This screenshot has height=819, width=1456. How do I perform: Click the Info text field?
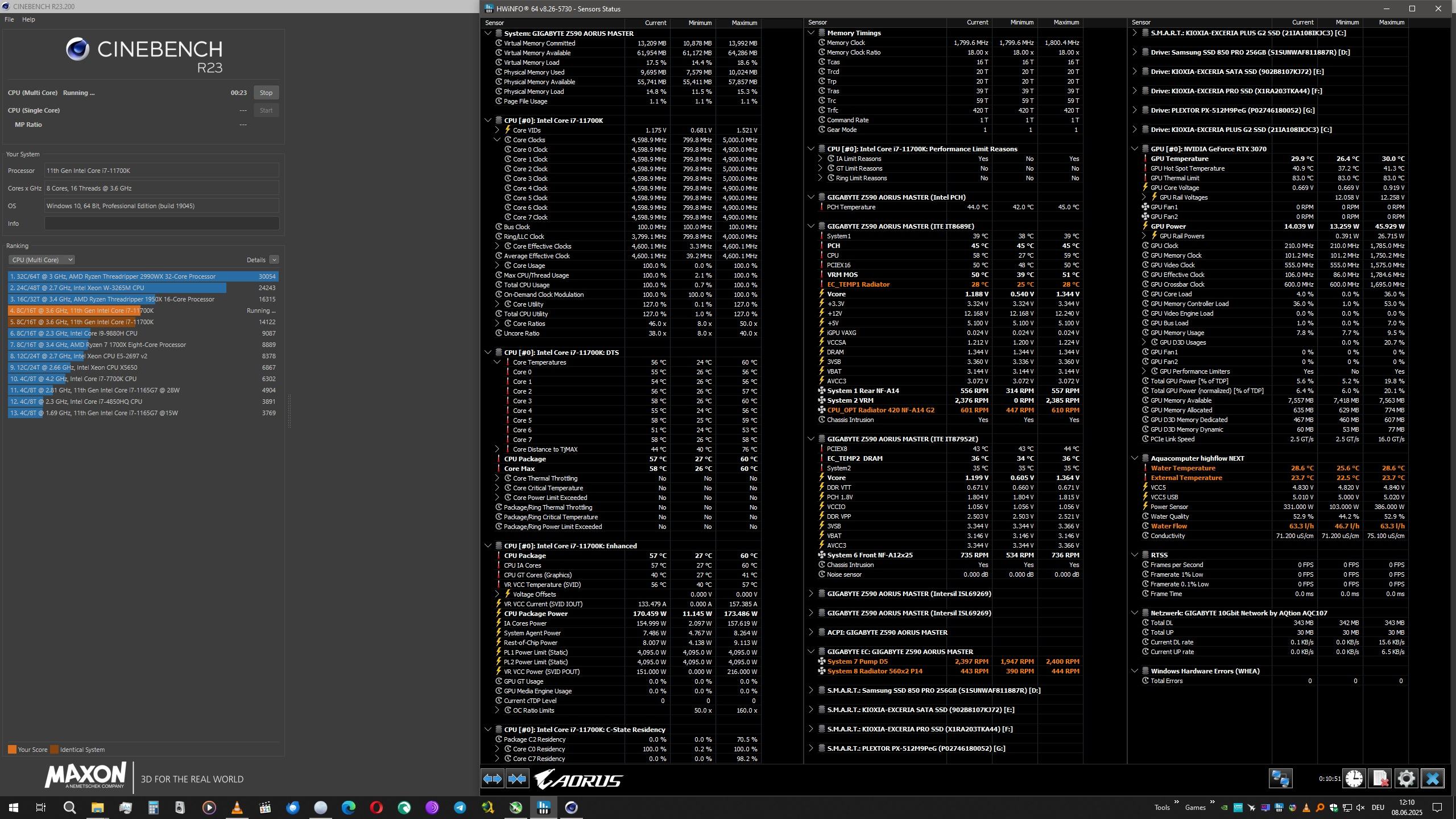(162, 224)
